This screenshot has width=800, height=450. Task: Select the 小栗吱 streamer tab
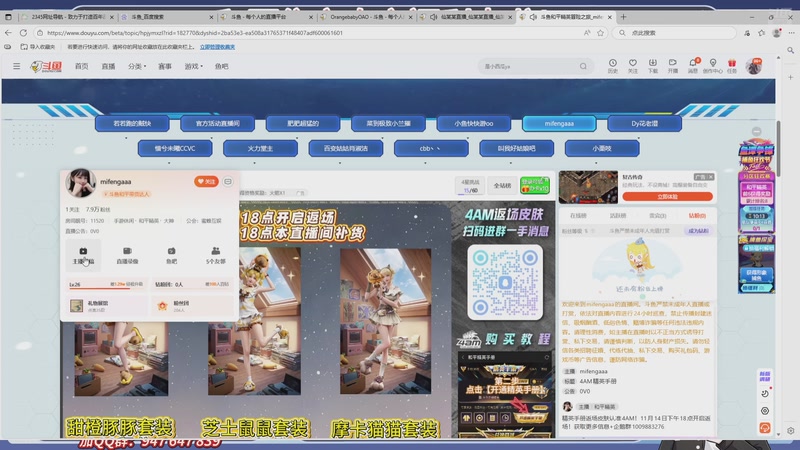click(602, 148)
